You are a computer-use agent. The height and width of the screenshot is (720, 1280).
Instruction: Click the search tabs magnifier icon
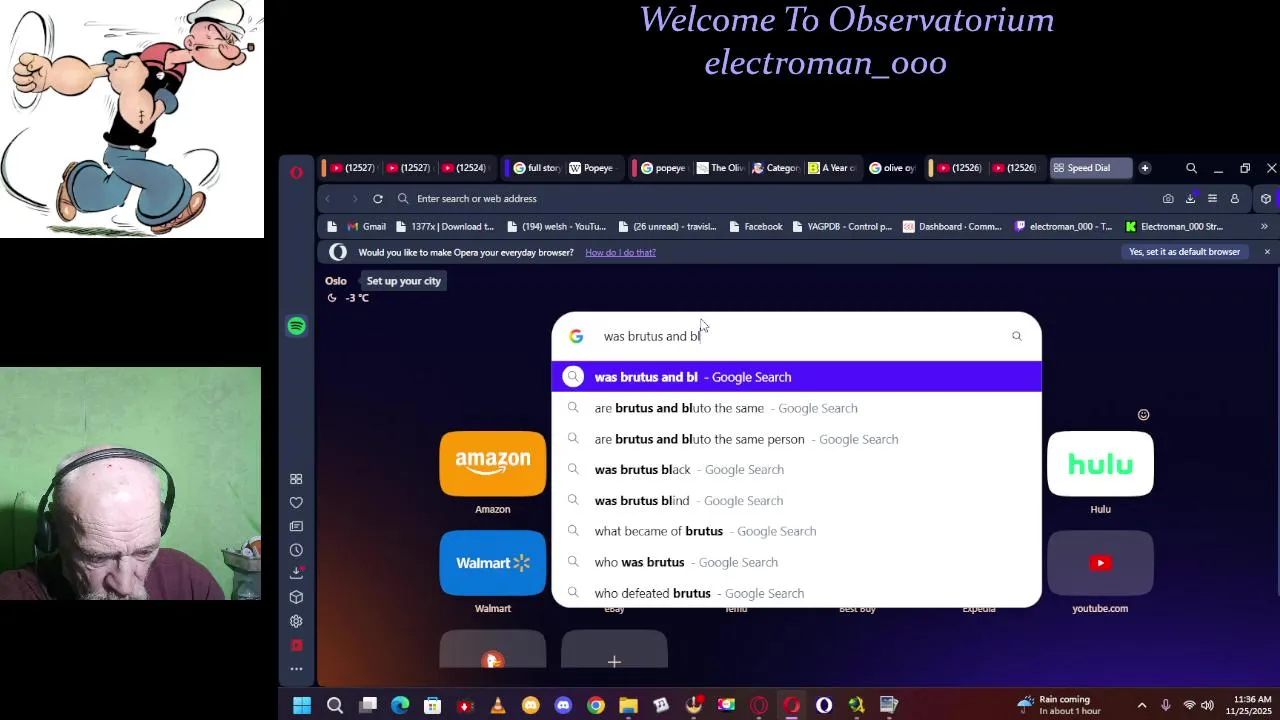coord(1191,168)
